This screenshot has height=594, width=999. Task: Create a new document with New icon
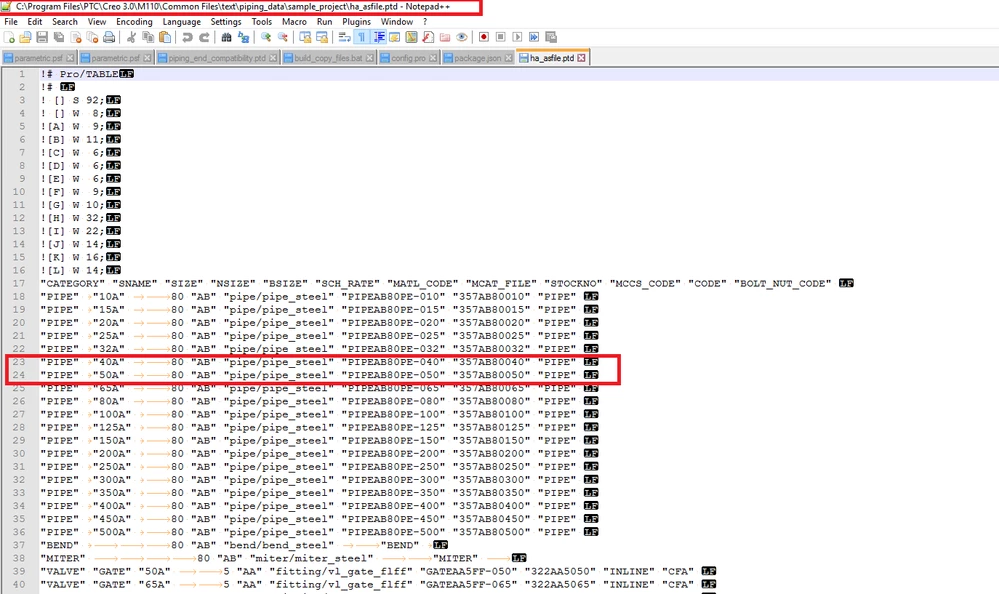tap(10, 37)
